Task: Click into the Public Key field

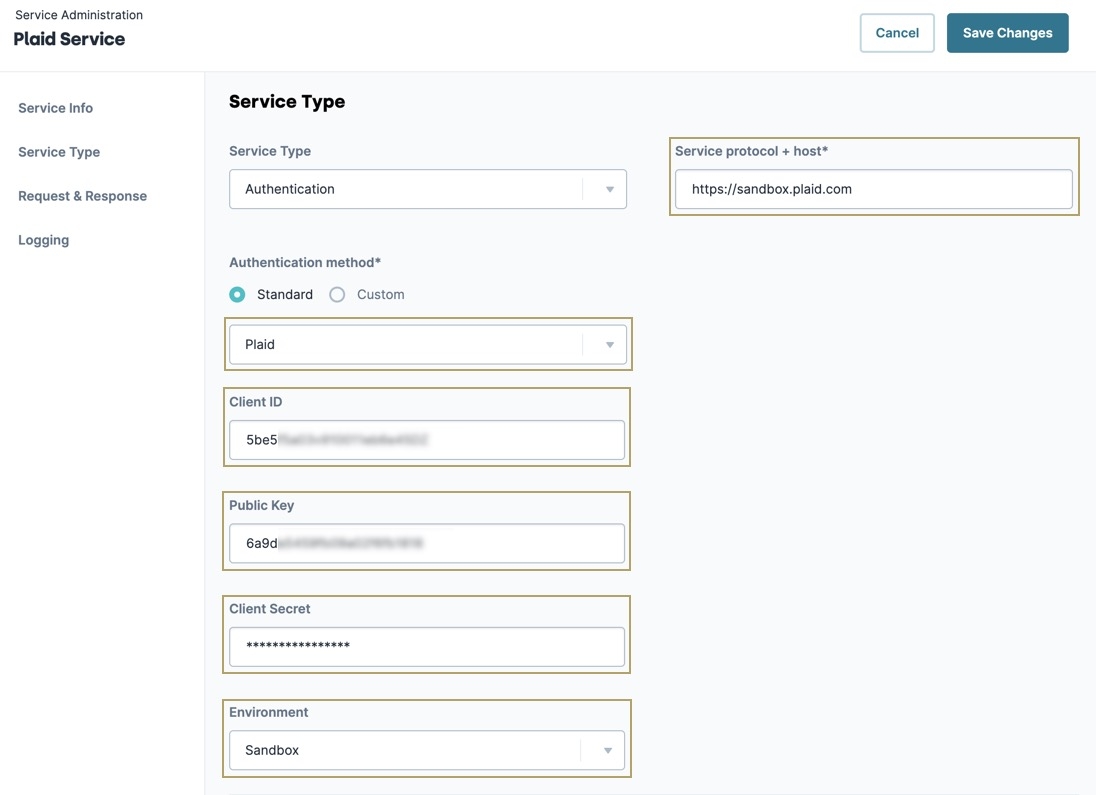Action: (x=427, y=543)
